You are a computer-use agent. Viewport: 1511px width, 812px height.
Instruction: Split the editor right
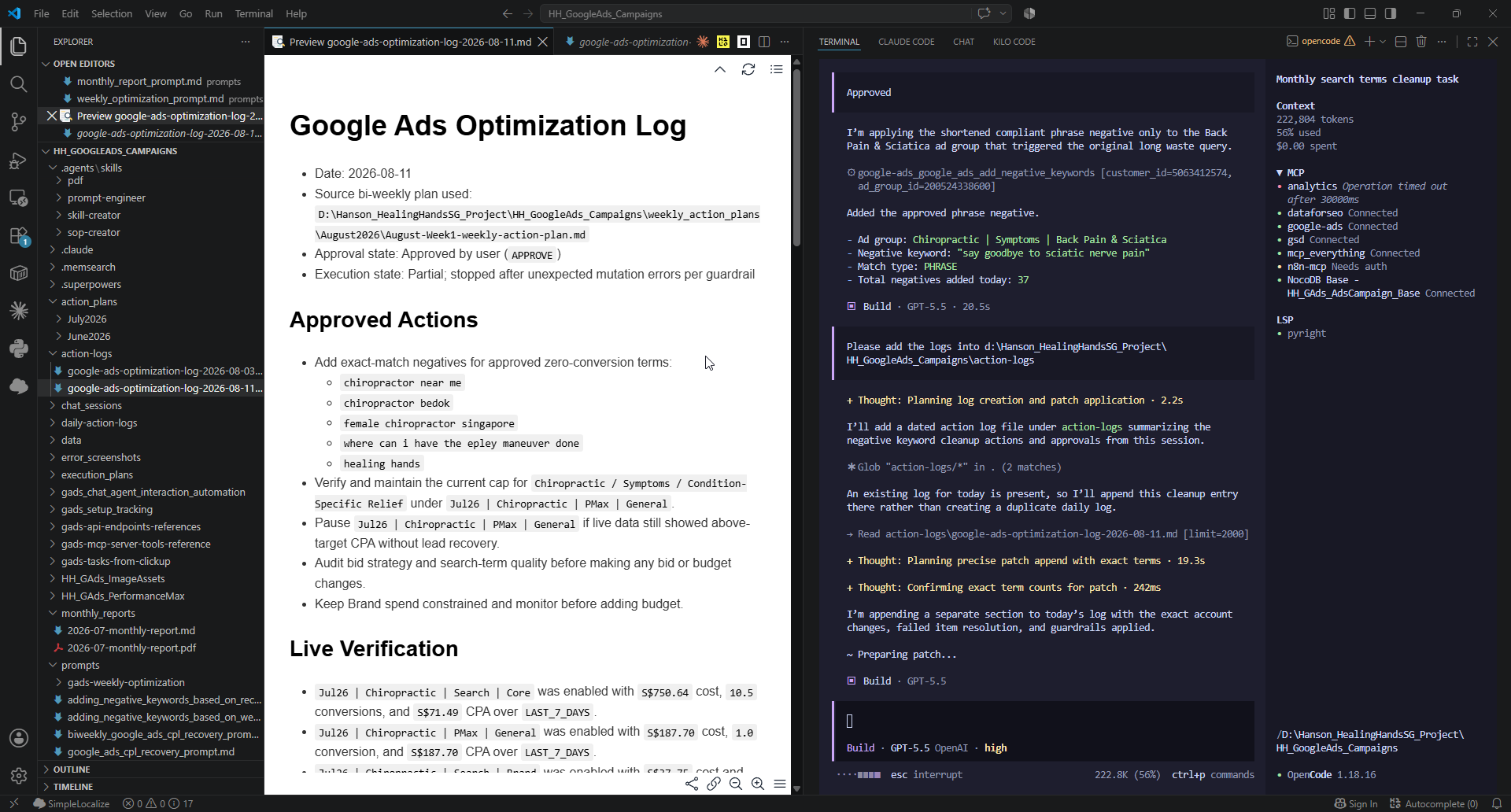(764, 42)
